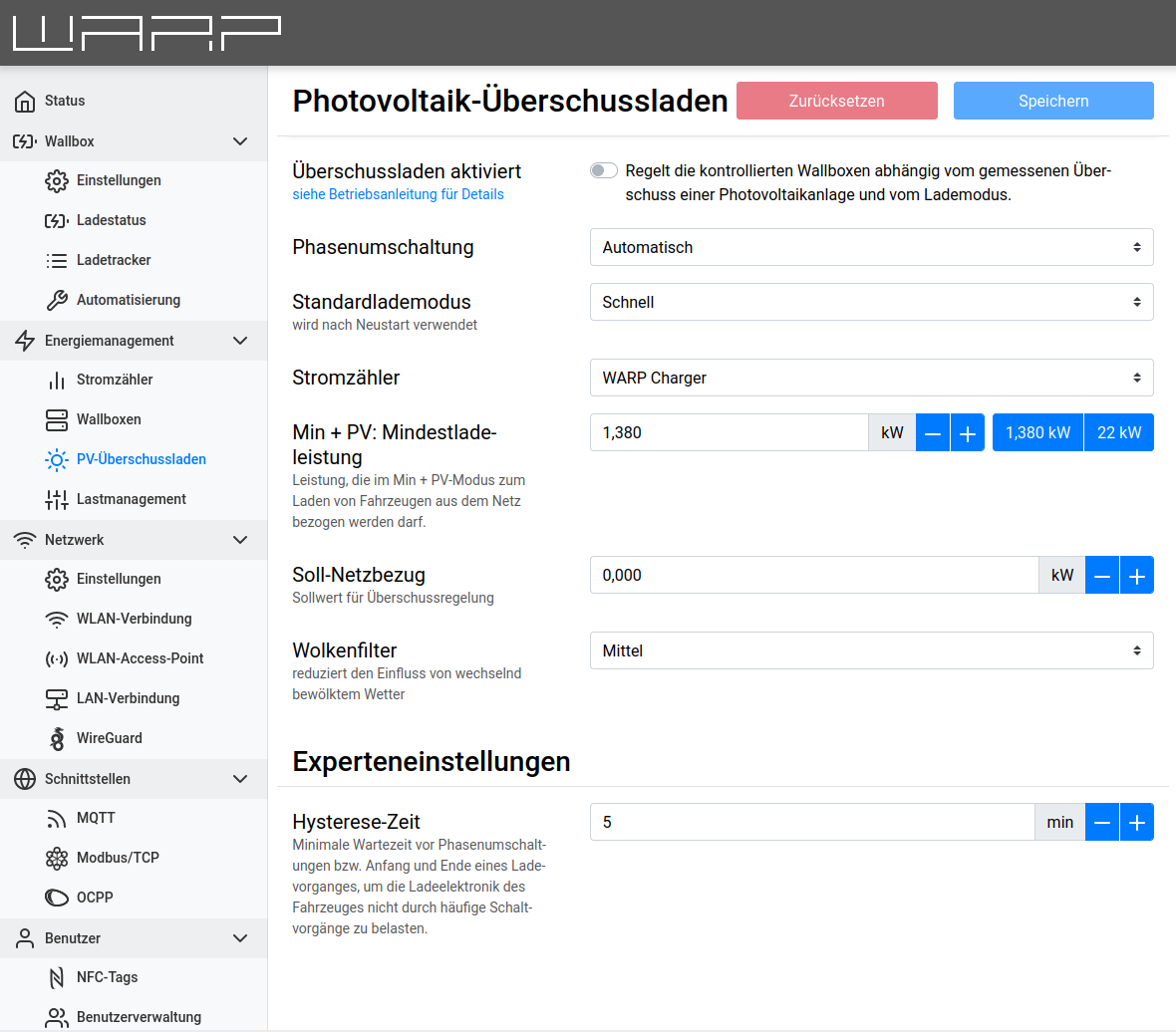The height and width of the screenshot is (1032, 1176).
Task: Click the Soll-Netzbezug input field
Action: point(813,576)
